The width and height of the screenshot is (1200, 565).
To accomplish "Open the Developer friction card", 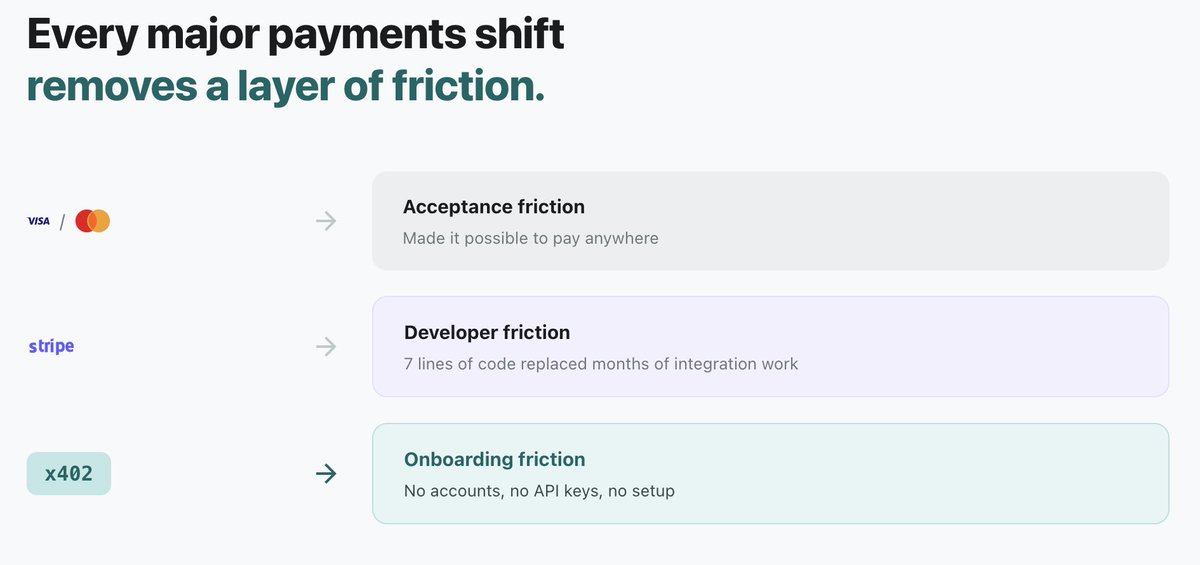I will click(x=770, y=347).
